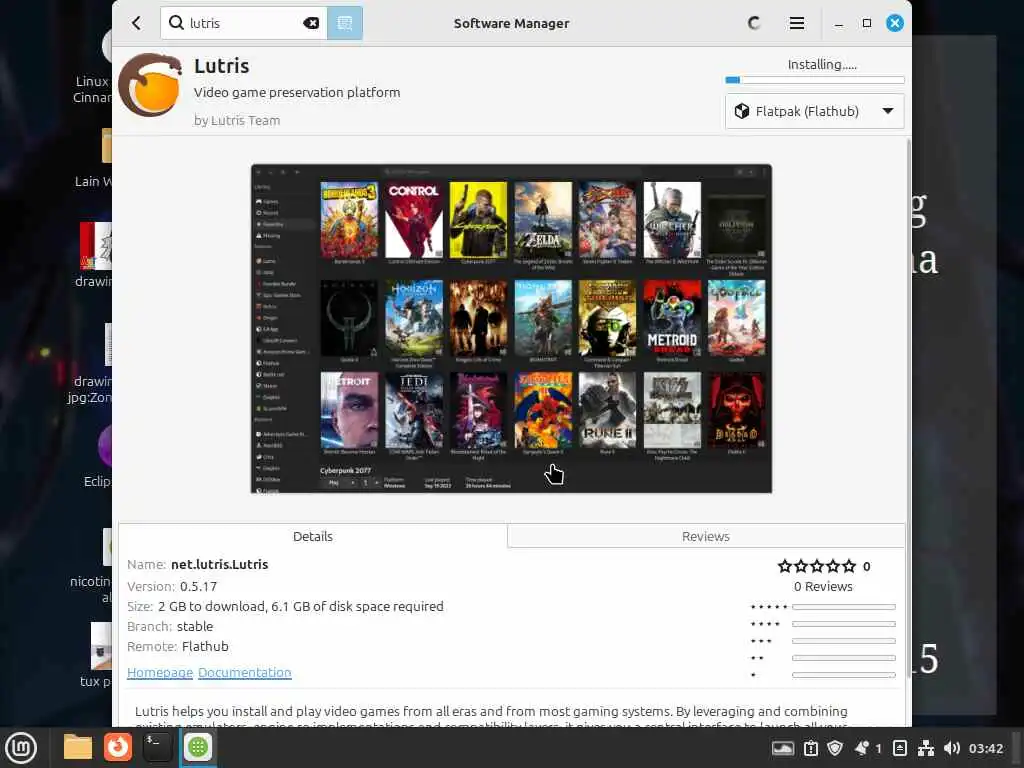1024x768 pixels.
Task: Launch Firefox from the panel
Action: pos(118,747)
